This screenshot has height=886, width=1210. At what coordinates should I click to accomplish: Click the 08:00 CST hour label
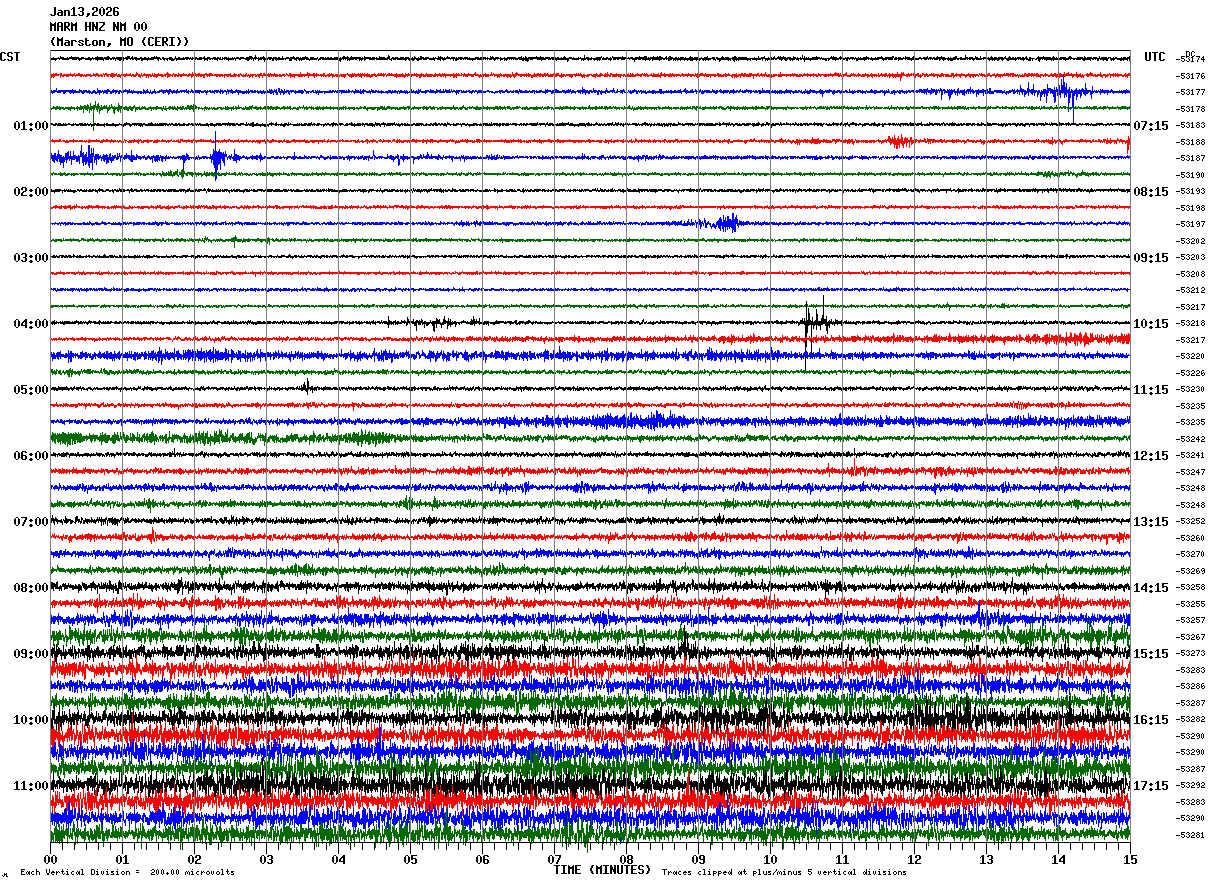[x=31, y=588]
